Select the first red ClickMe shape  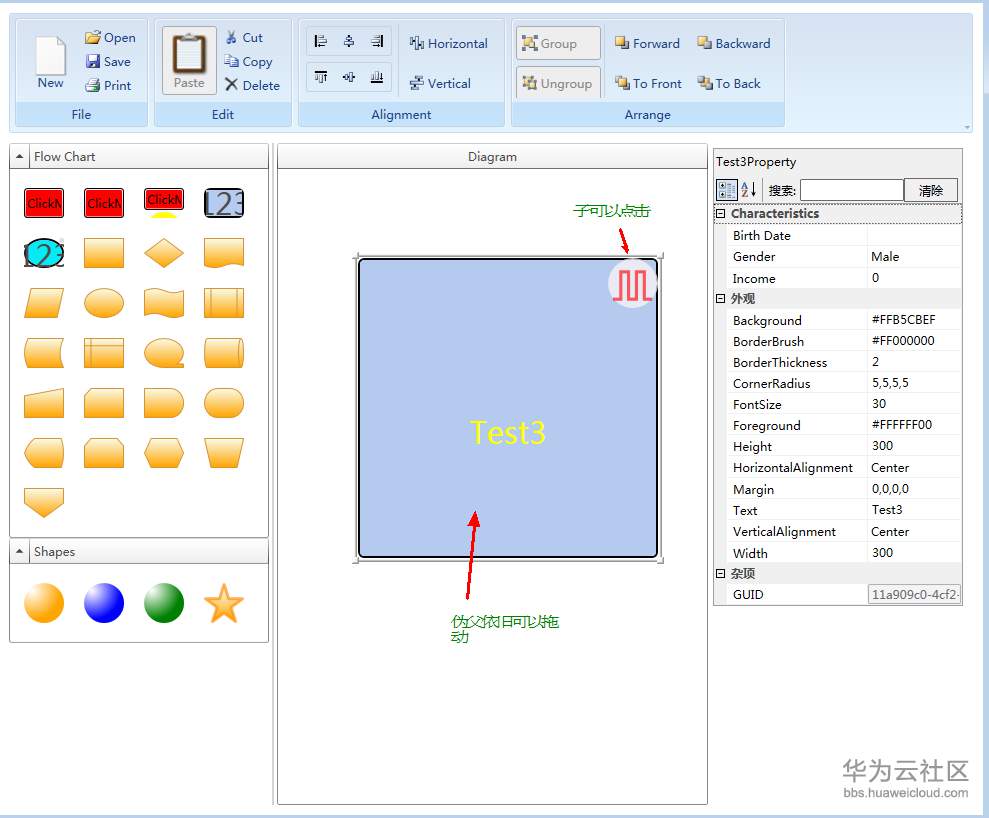[x=44, y=203]
